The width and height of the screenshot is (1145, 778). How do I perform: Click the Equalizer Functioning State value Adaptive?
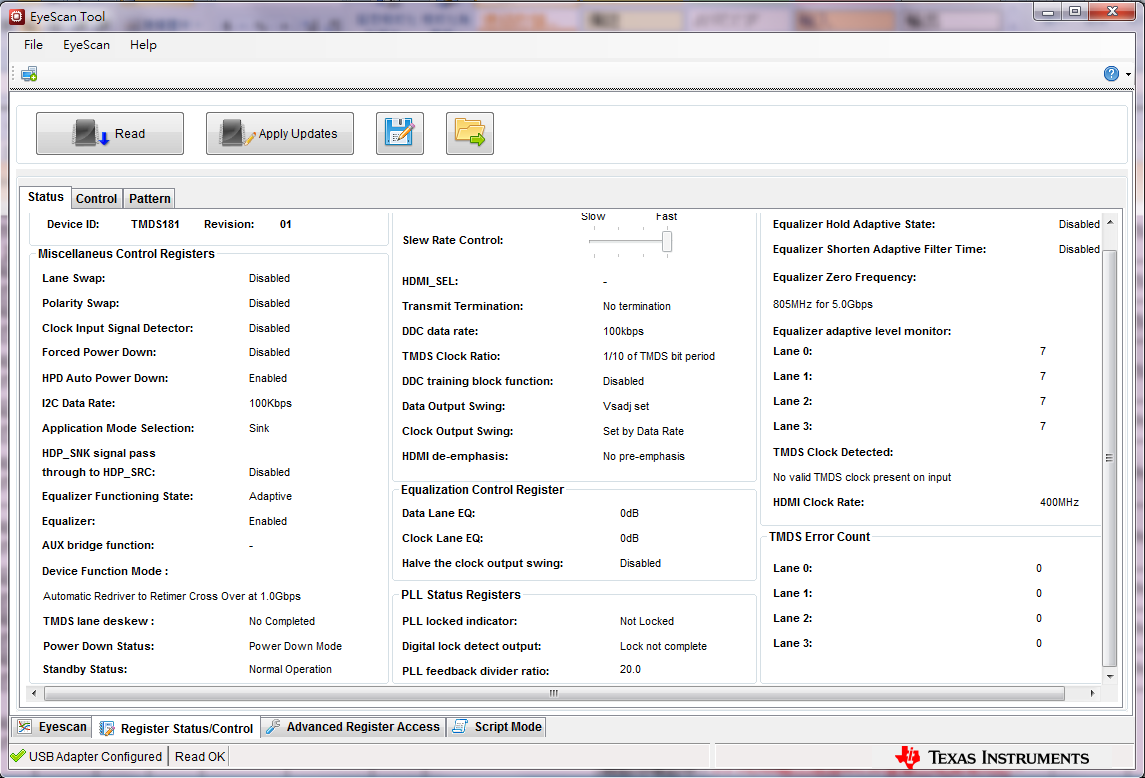(x=270, y=496)
